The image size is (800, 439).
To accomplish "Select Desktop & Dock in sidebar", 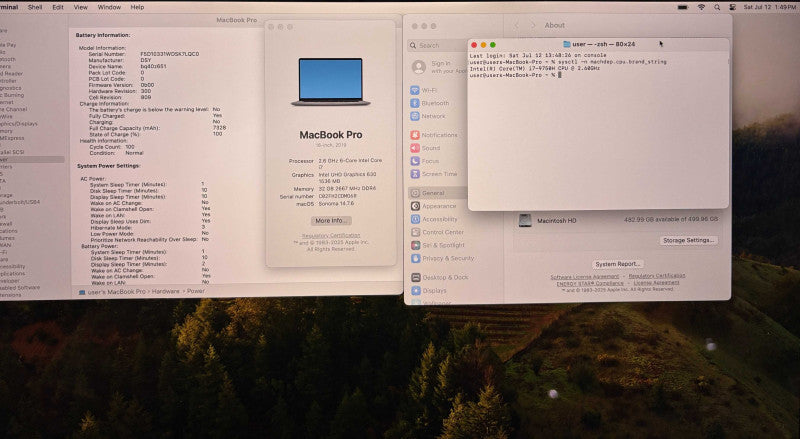I will (440, 277).
